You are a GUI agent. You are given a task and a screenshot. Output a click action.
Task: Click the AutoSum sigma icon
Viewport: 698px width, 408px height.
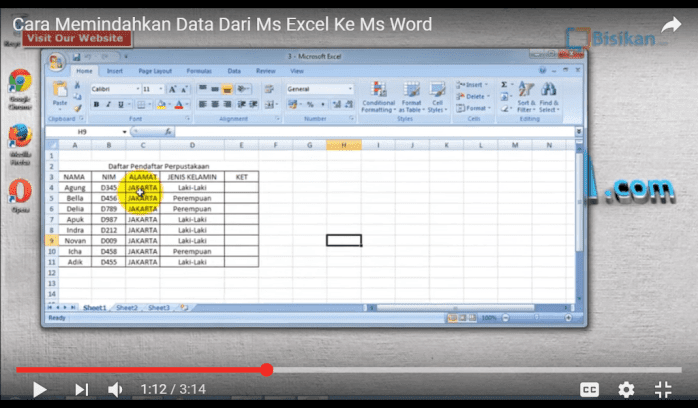coord(504,85)
